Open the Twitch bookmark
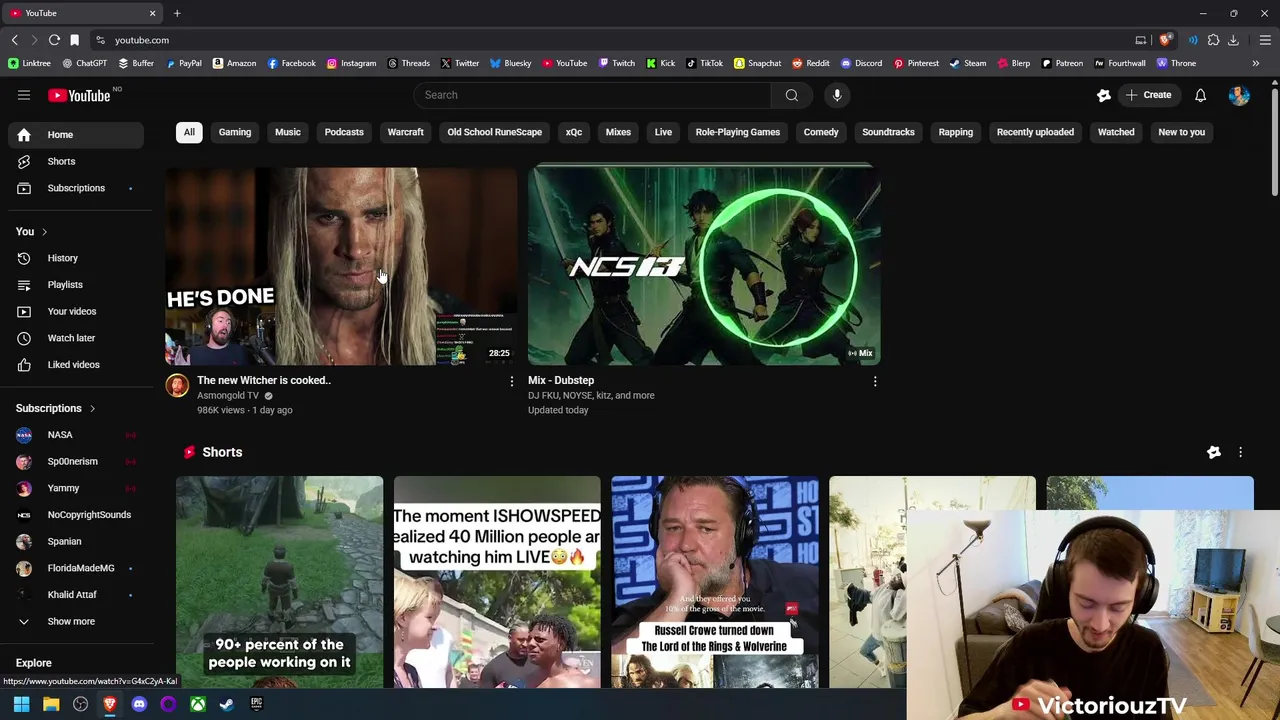The image size is (1280, 720). [617, 63]
